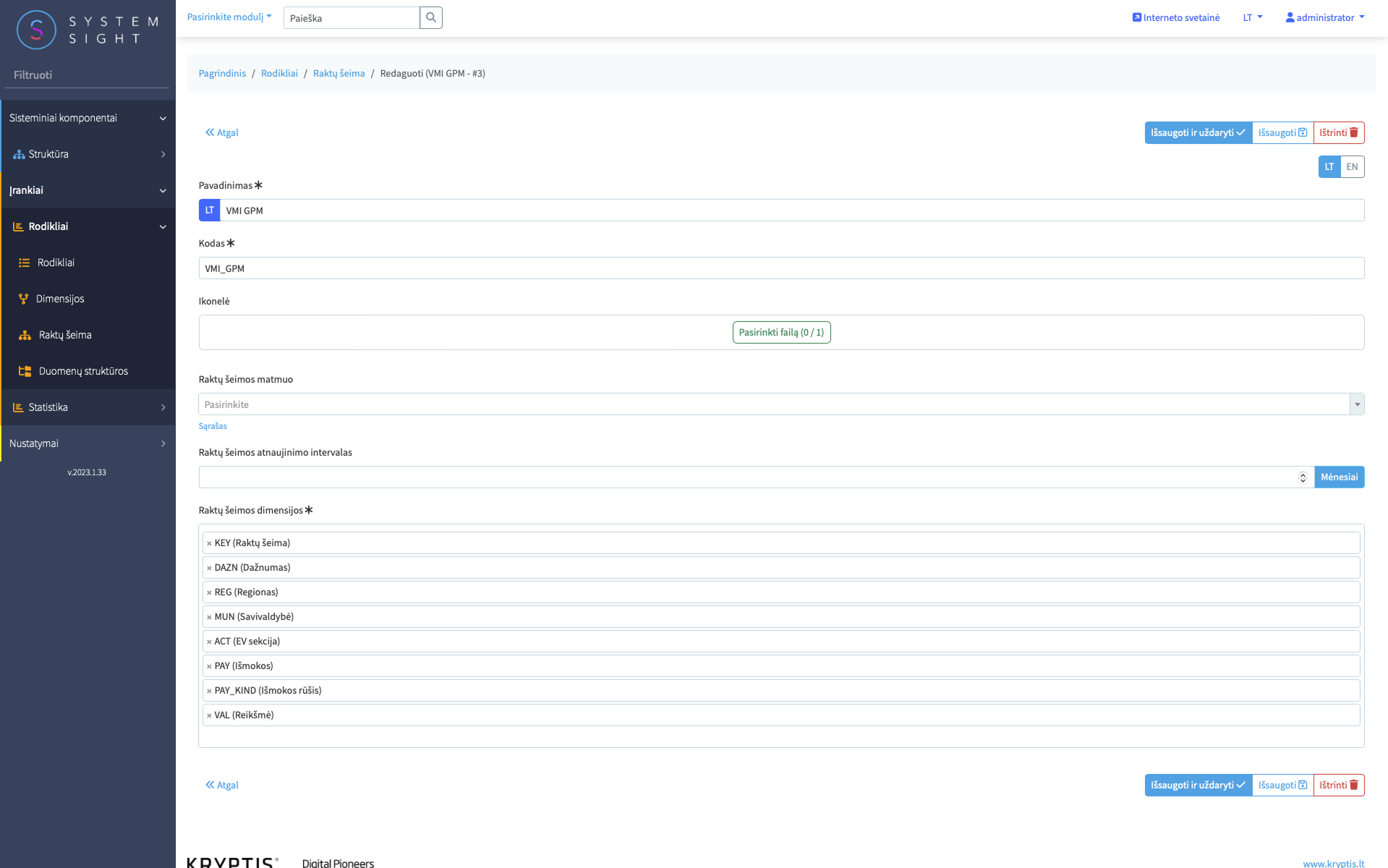
Task: Open the Raktų šeimos matmuo dropdown arrow
Action: [x=1357, y=404]
